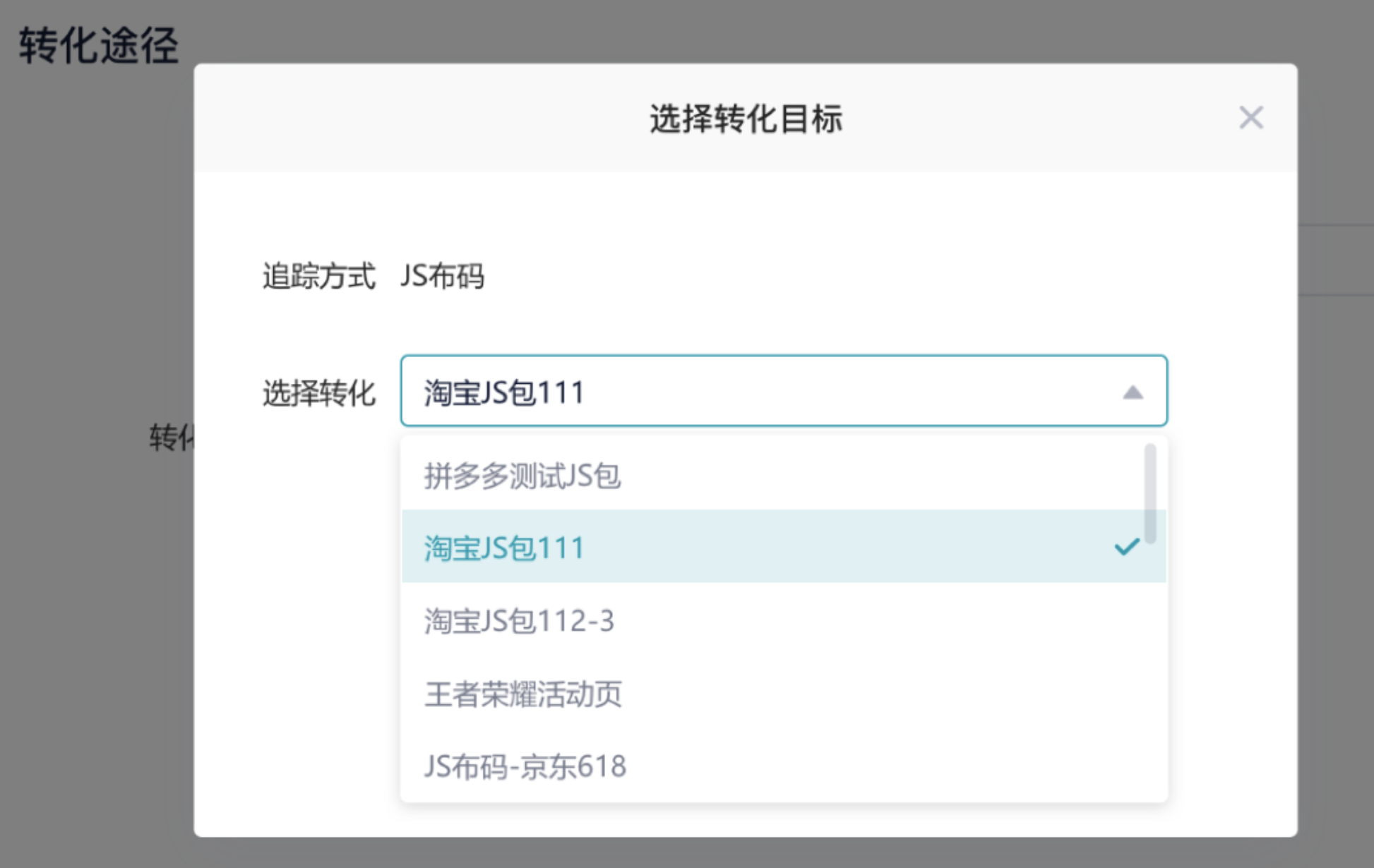Select 拼多多测试JS包 from the list
Screen dimensions: 1374x868
tap(524, 477)
